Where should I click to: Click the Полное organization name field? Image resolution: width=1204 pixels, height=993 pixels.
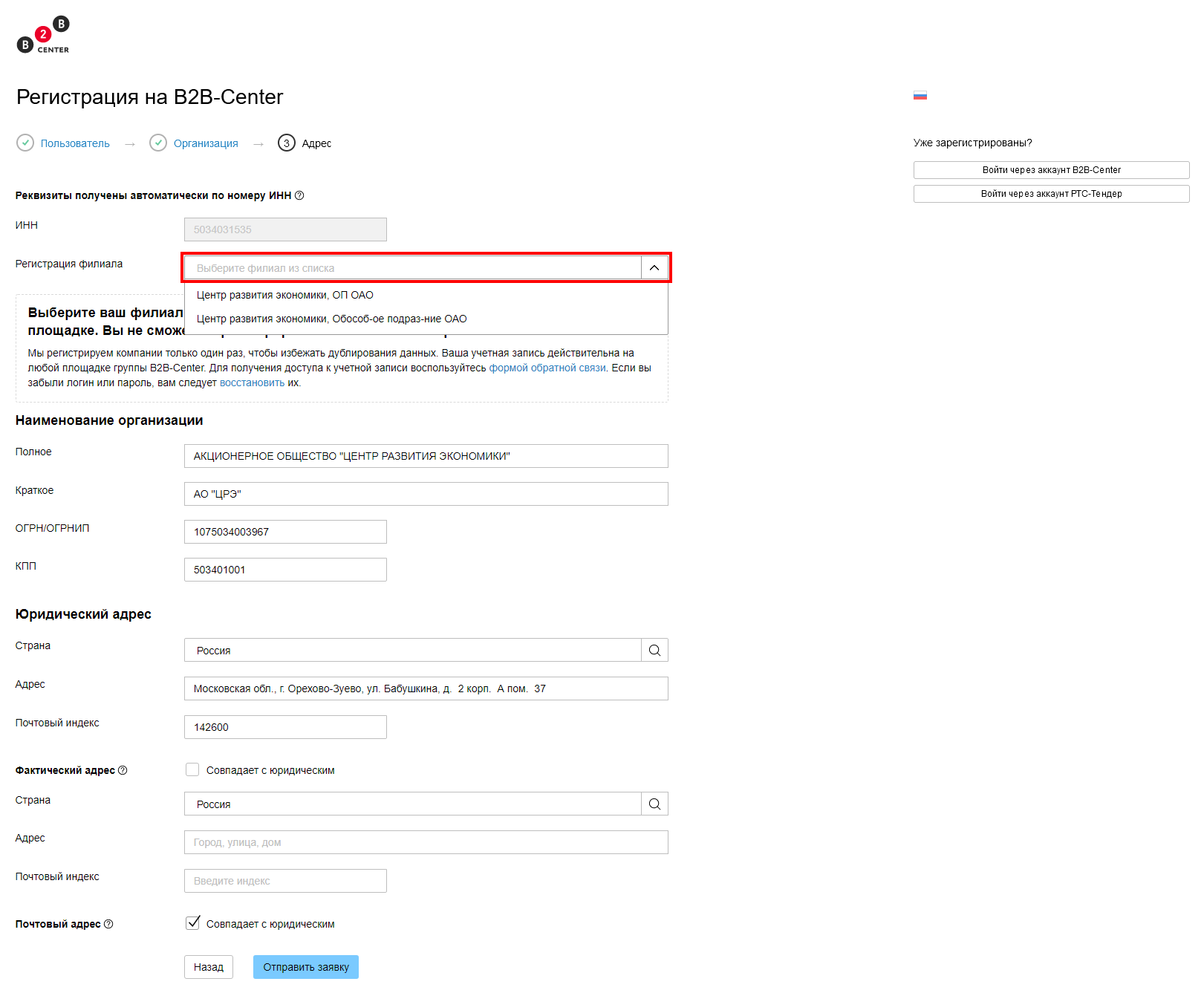426,456
